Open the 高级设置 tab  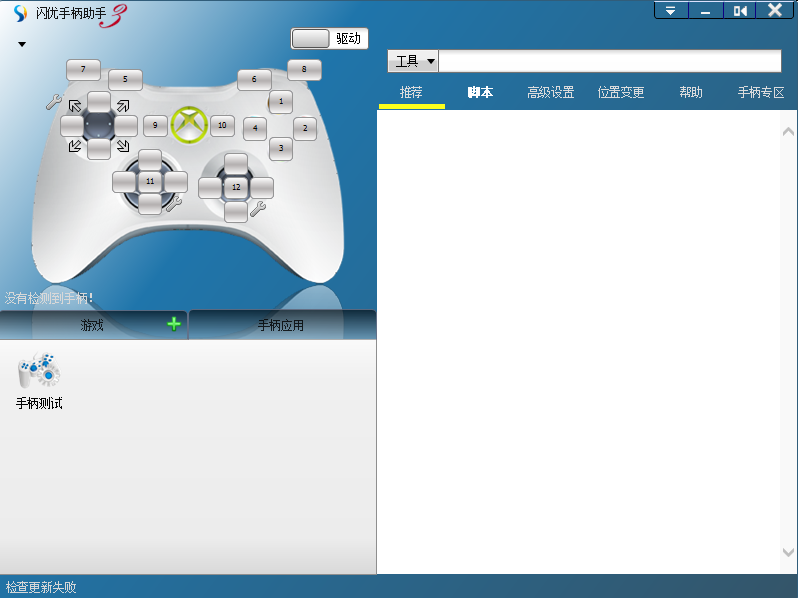pyautogui.click(x=551, y=93)
